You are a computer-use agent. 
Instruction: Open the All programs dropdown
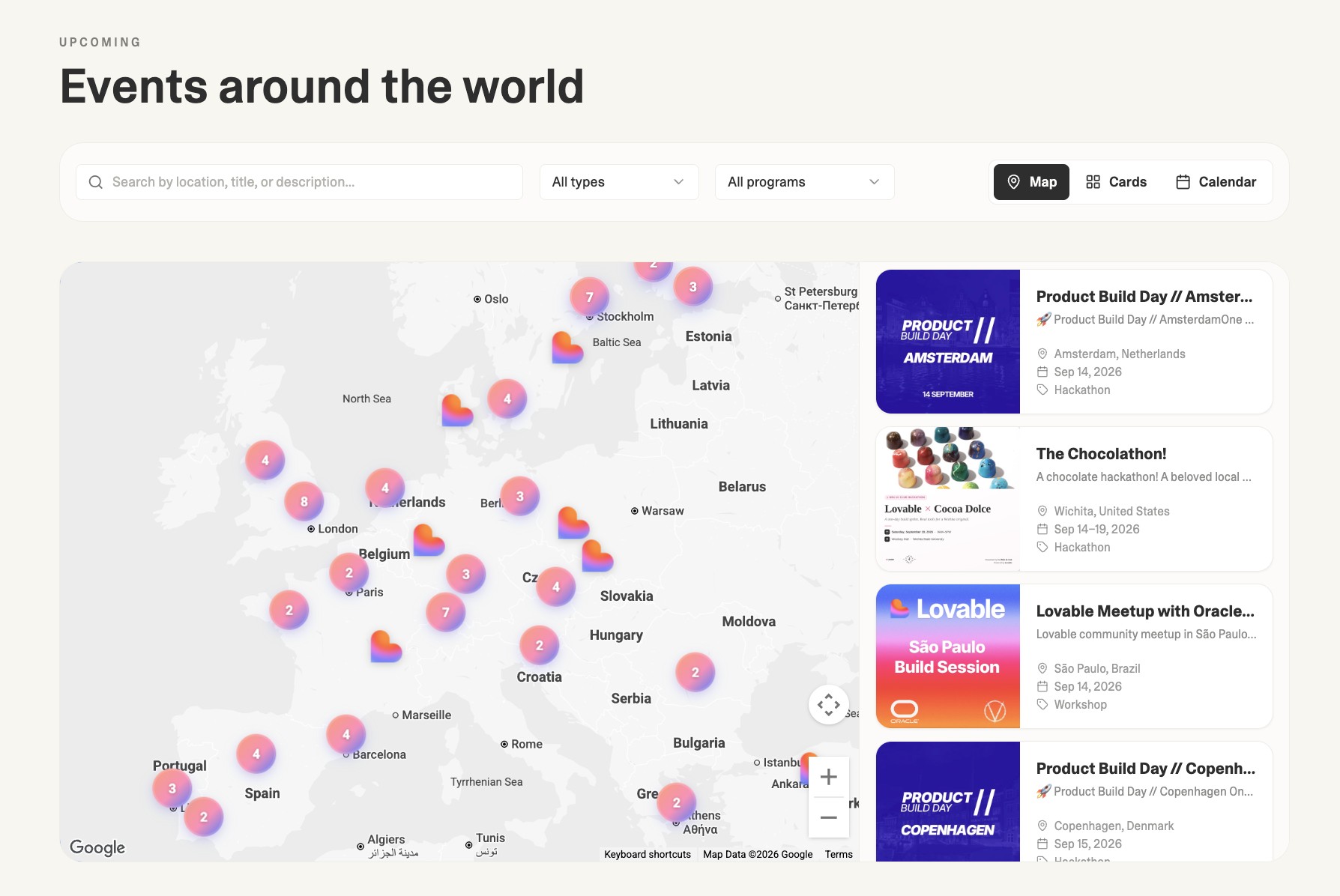pyautogui.click(x=805, y=182)
